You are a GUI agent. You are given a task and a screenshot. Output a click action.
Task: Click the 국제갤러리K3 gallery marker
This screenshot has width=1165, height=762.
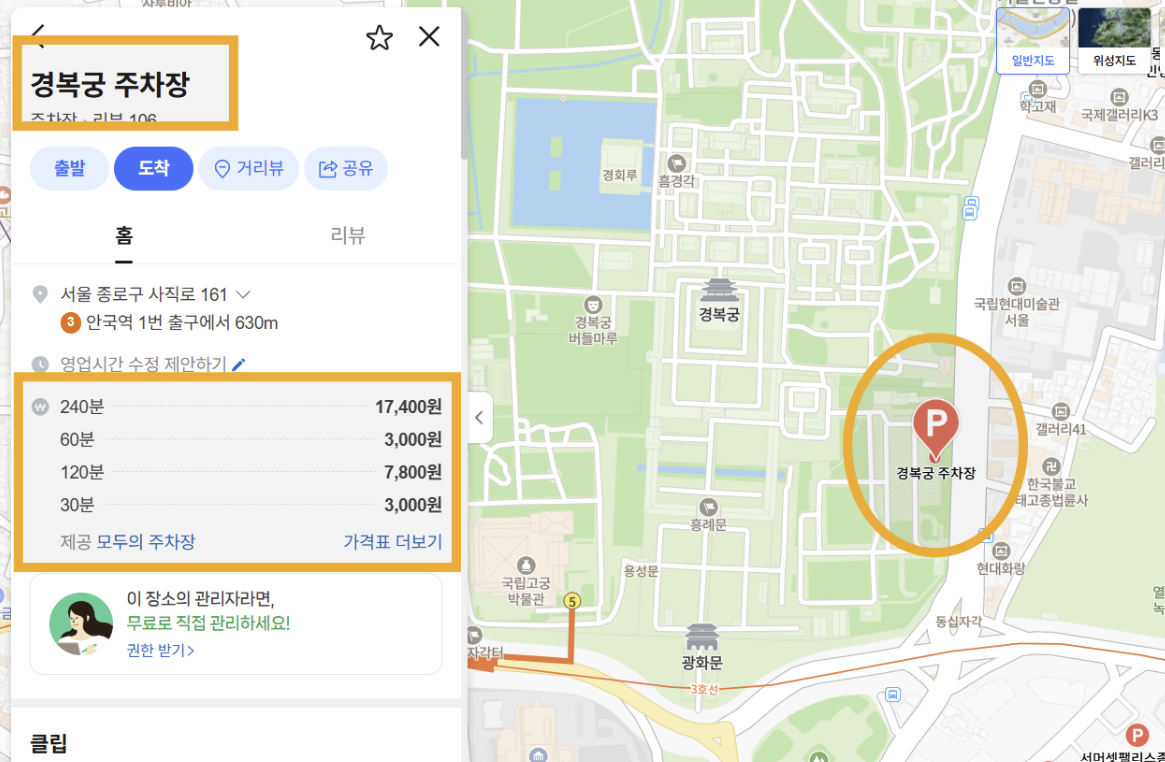click(x=1119, y=97)
